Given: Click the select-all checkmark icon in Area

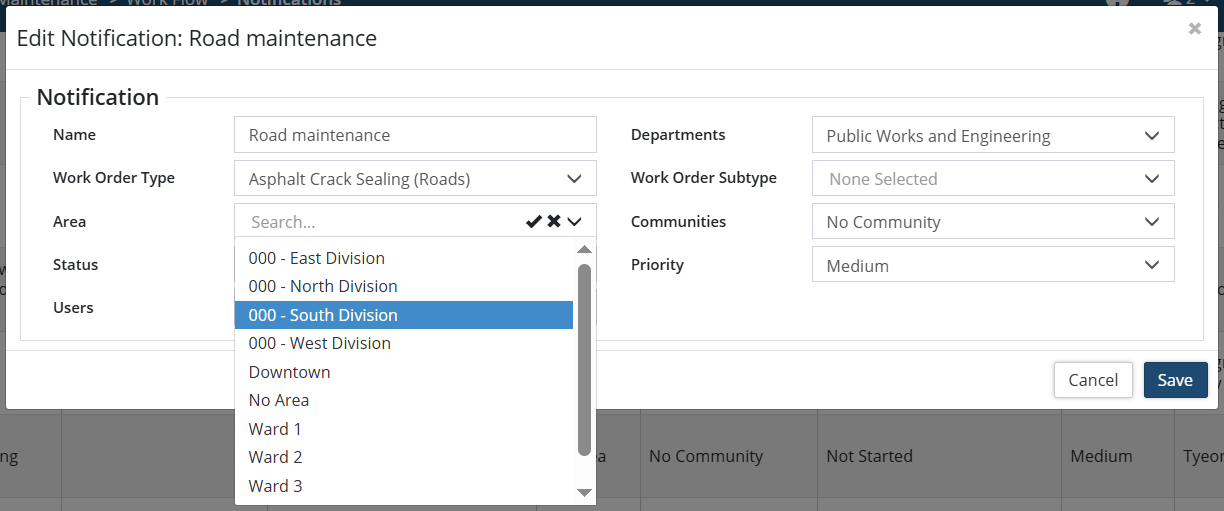Looking at the screenshot, I should pos(534,222).
